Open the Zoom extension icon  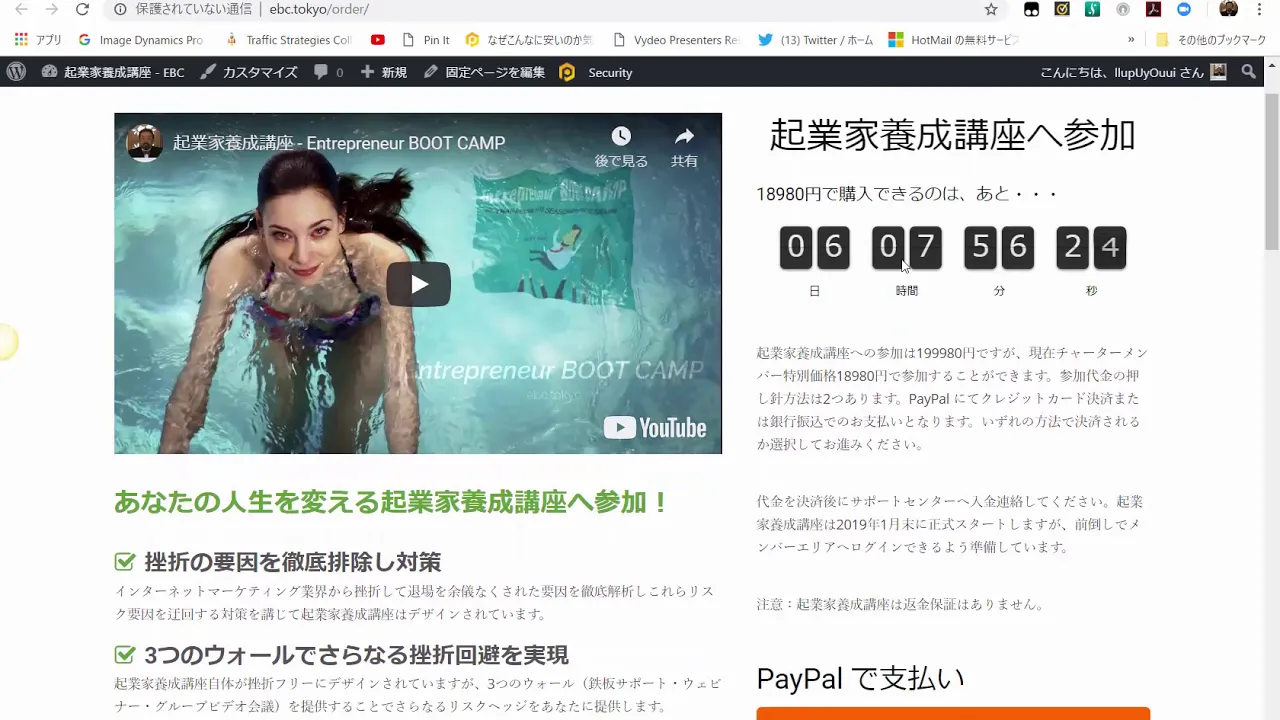[x=1184, y=10]
